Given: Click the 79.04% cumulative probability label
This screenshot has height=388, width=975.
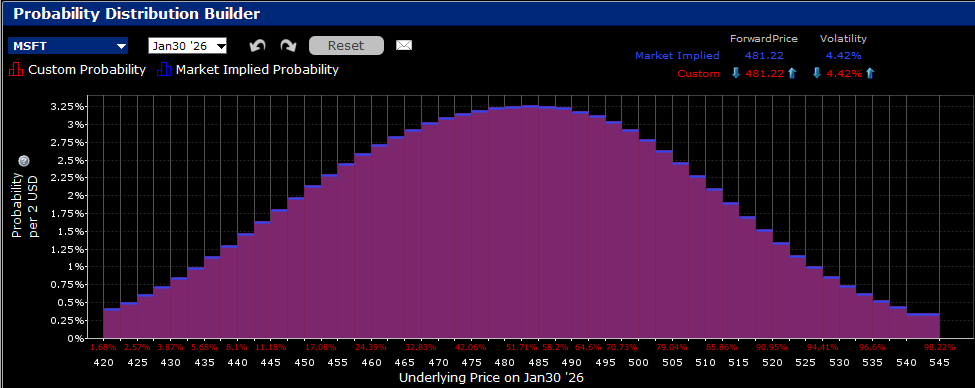Looking at the screenshot, I should click(672, 348).
